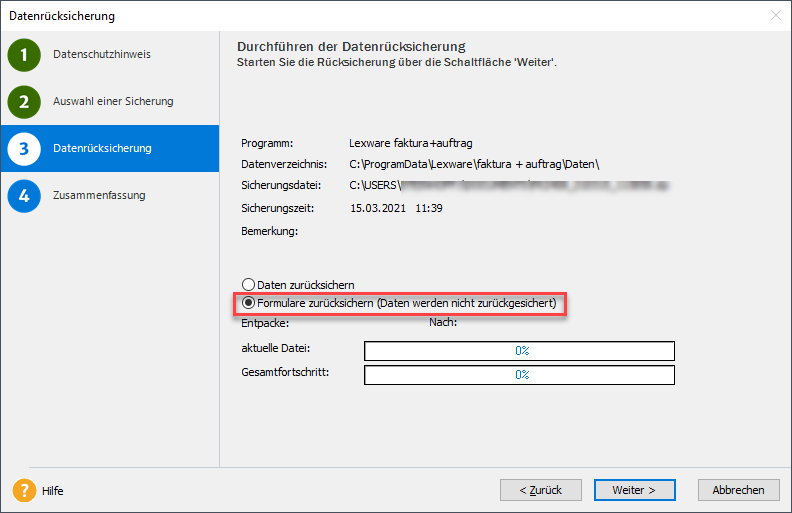Jump to 'Zusammenfassung' step label
The image size is (792, 513).
99,195
